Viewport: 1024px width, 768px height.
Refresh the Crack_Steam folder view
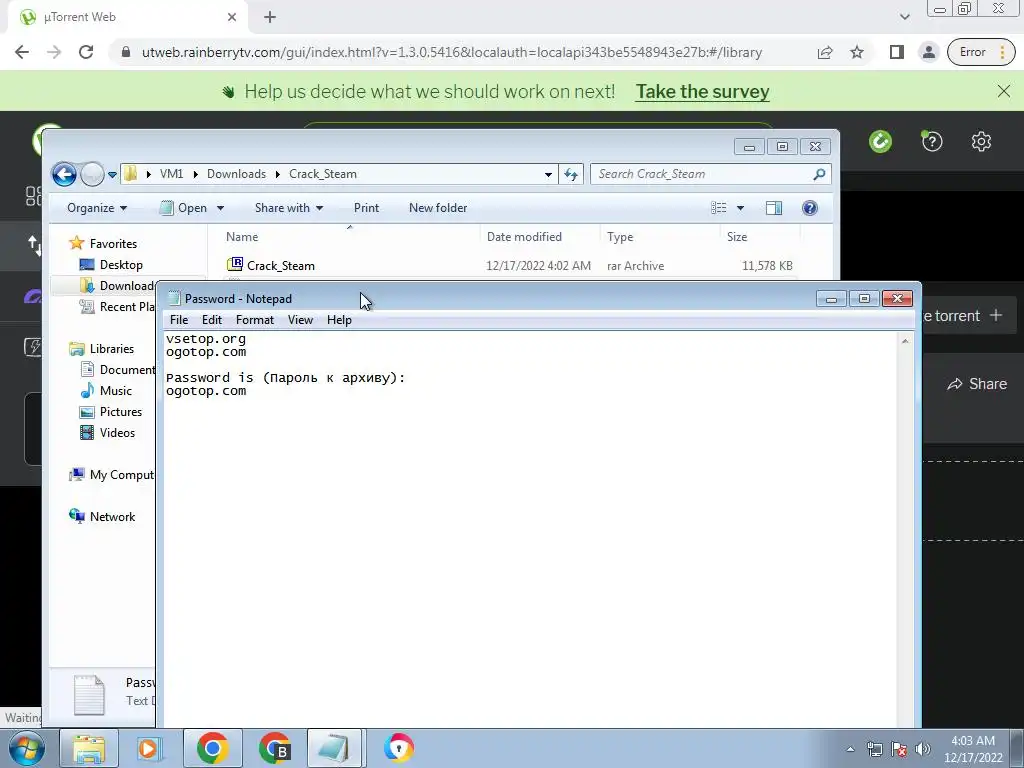click(571, 174)
